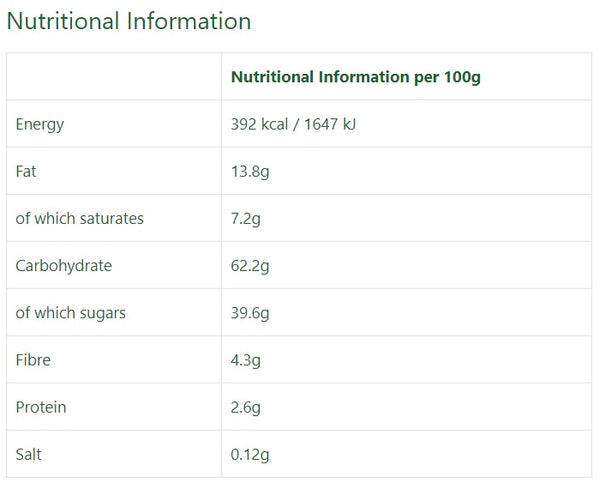The image size is (600, 489).
Task: Click the of which saturates label
Action: coord(80,218)
